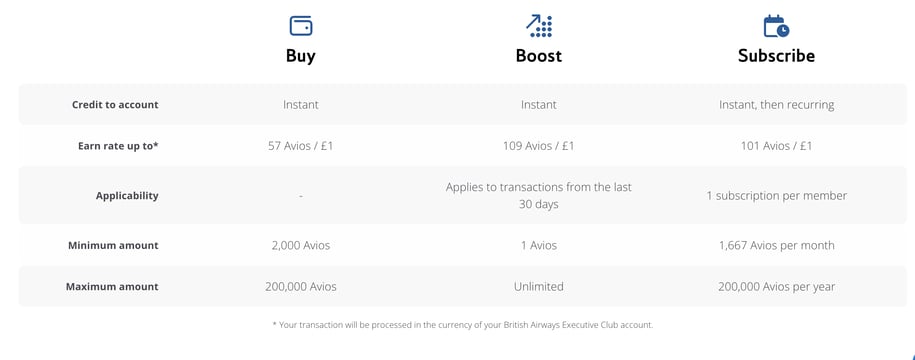Click the Earn rate up to label
This screenshot has height=360, width=915.
click(118, 146)
